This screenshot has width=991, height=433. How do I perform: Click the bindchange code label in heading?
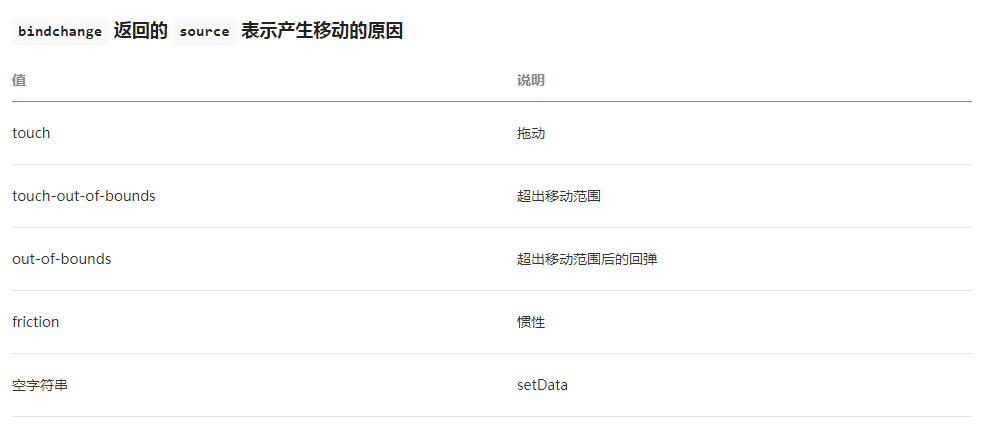pos(60,31)
